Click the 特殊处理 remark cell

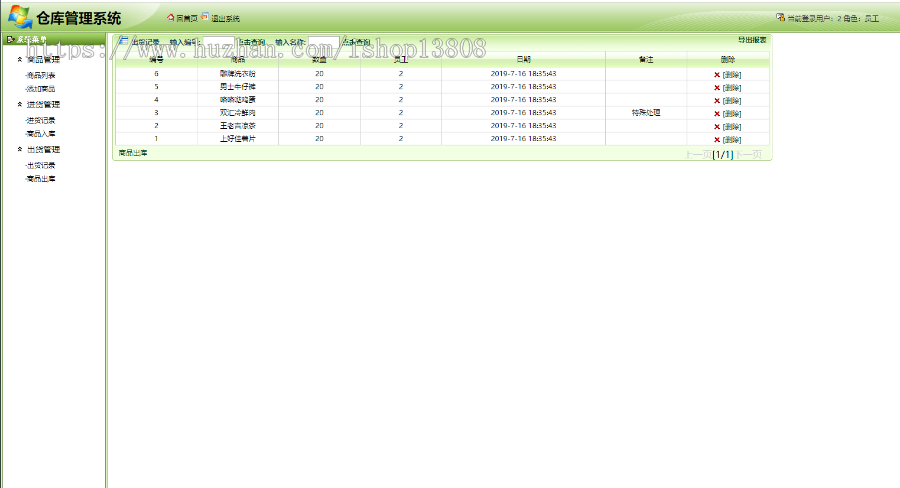pos(646,113)
